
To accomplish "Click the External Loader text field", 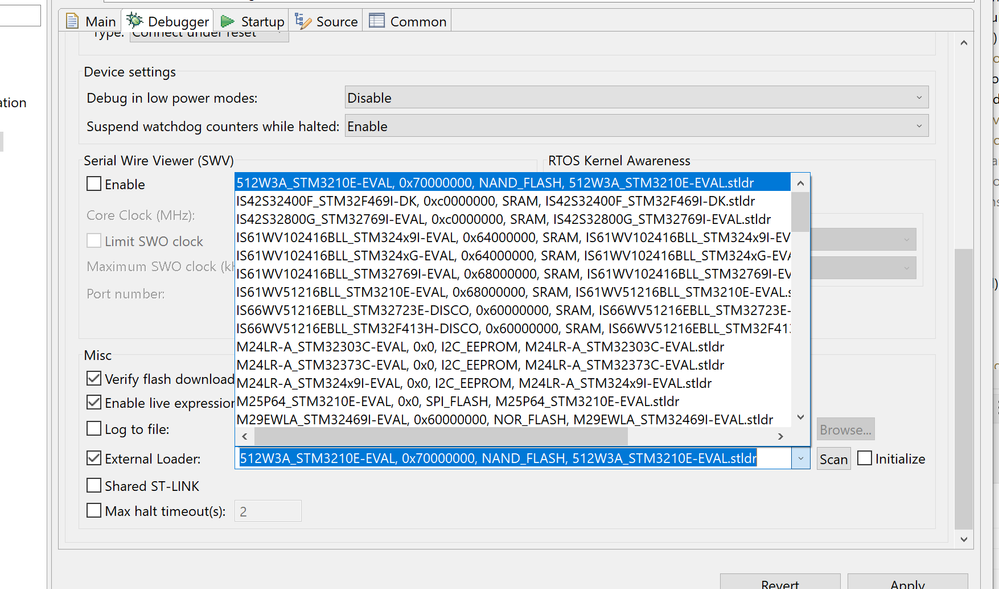I will coord(514,458).
